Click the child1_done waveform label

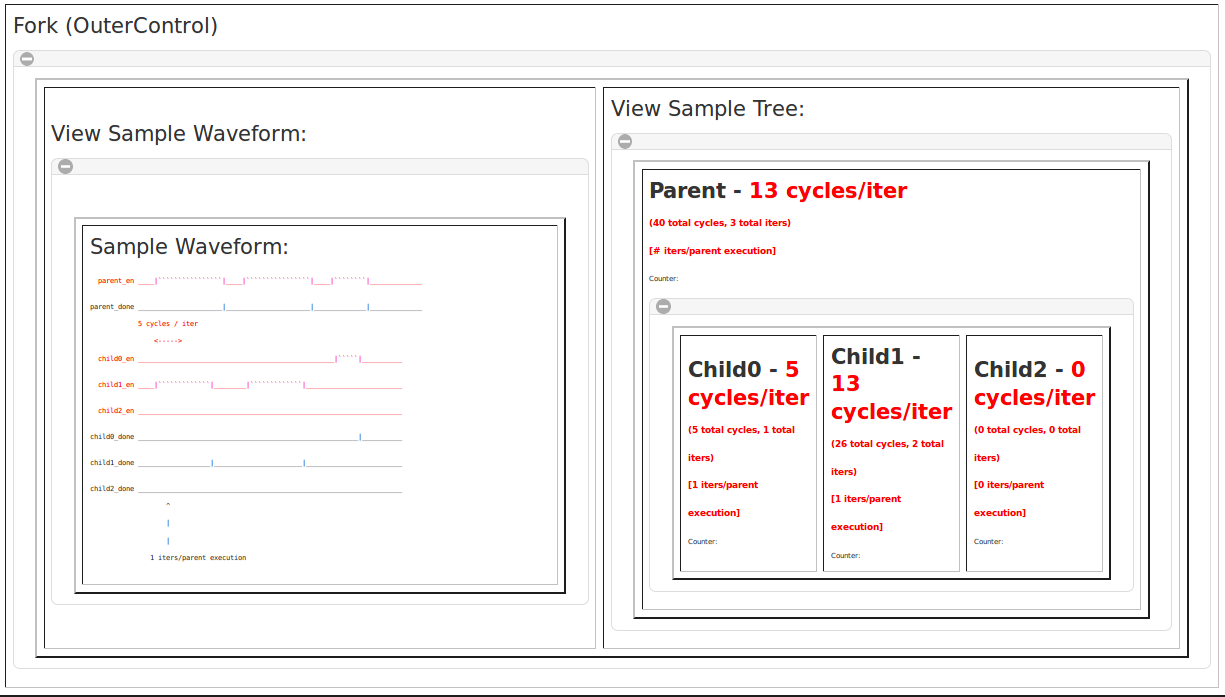pos(112,462)
